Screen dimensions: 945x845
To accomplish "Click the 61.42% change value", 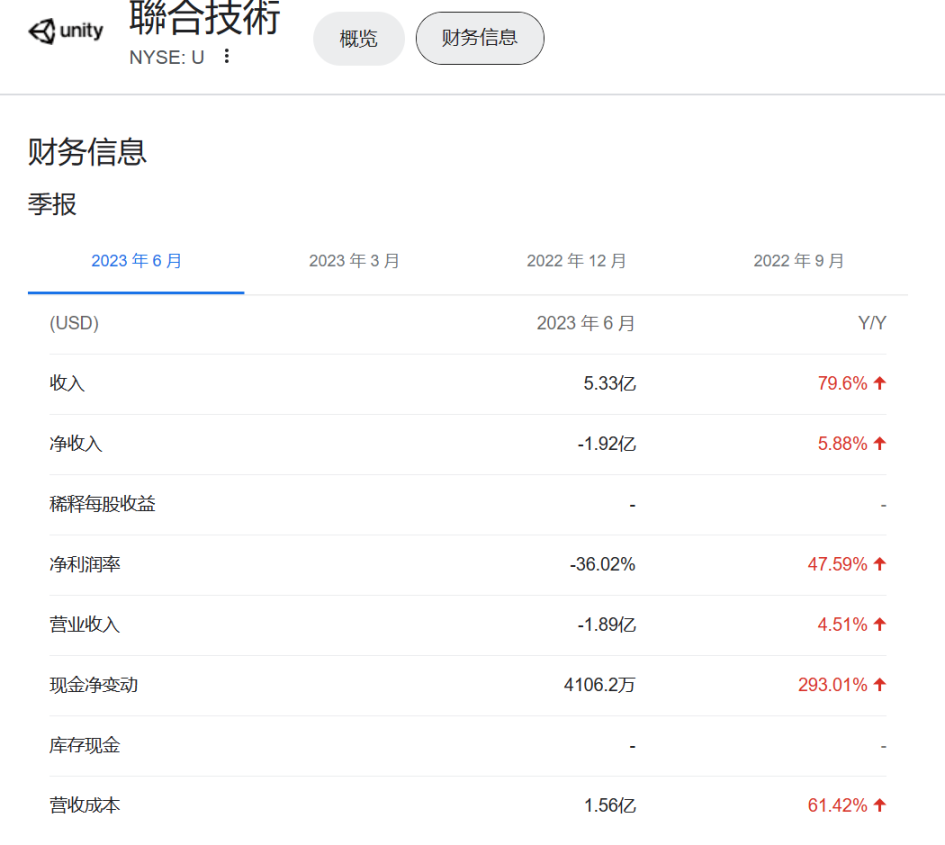I will coord(837,805).
